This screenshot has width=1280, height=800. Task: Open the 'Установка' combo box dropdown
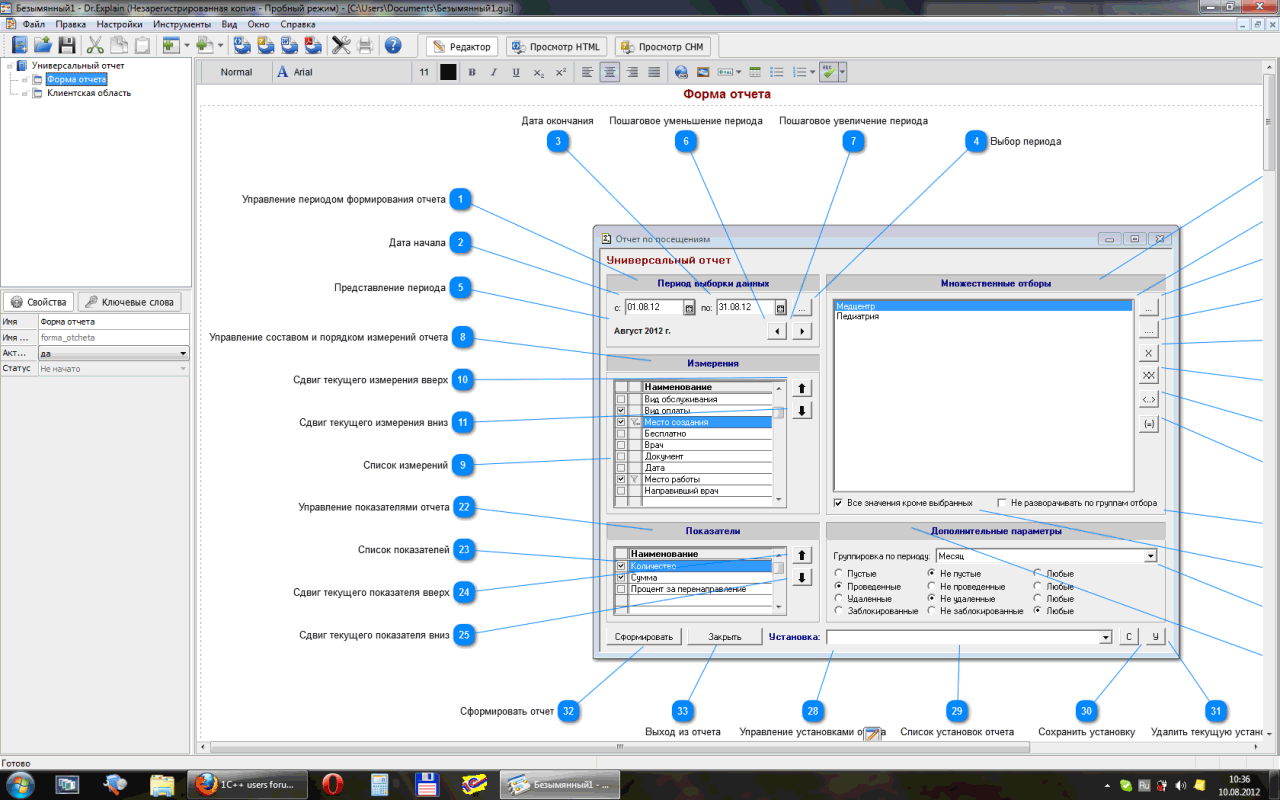pos(1105,637)
